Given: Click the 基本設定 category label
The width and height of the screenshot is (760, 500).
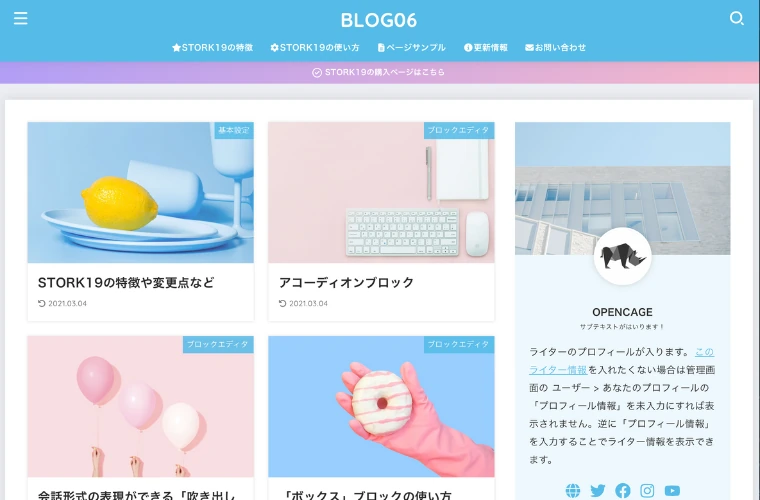Looking at the screenshot, I should pos(234,130).
